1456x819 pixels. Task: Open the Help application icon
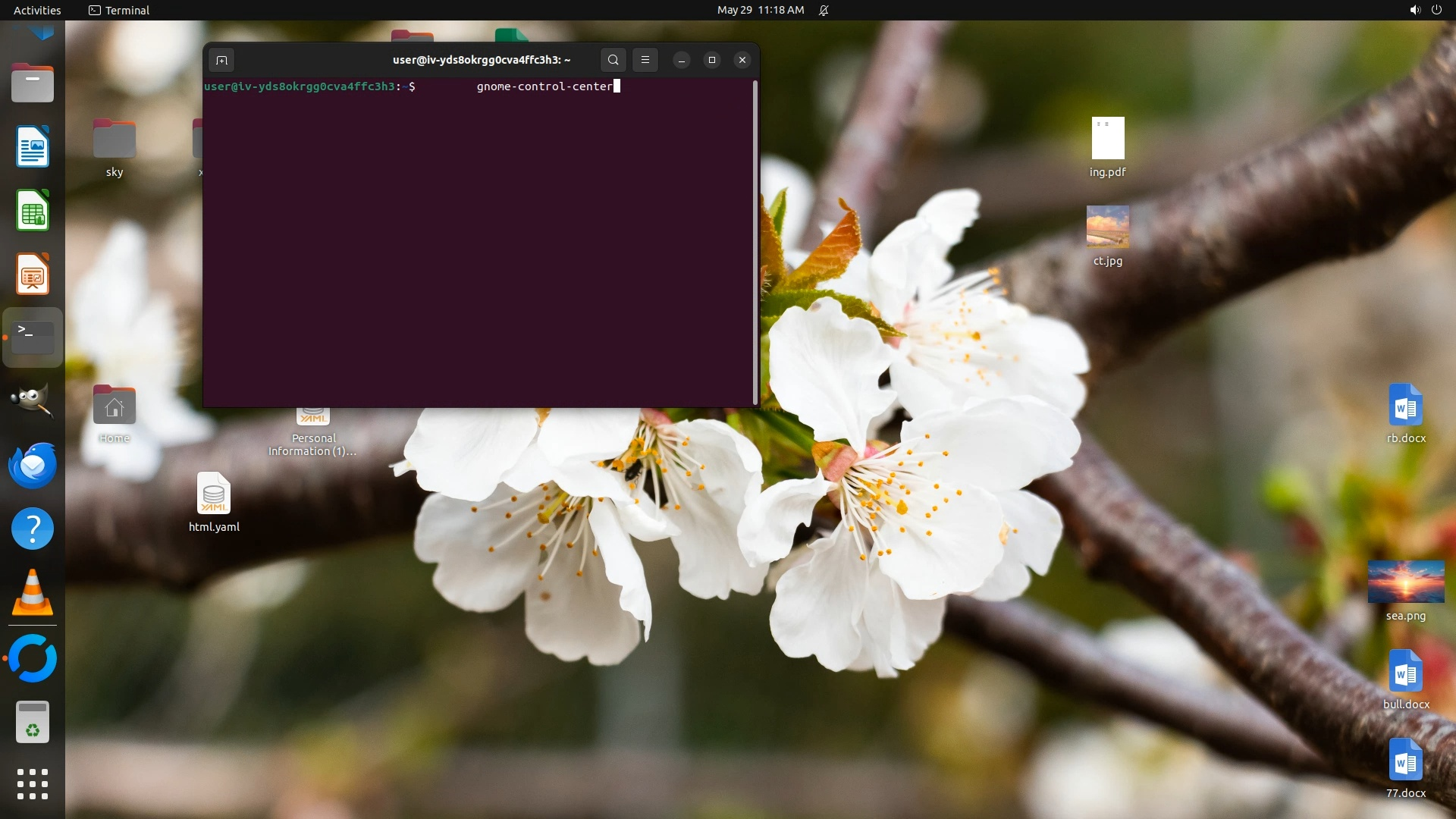click(33, 529)
